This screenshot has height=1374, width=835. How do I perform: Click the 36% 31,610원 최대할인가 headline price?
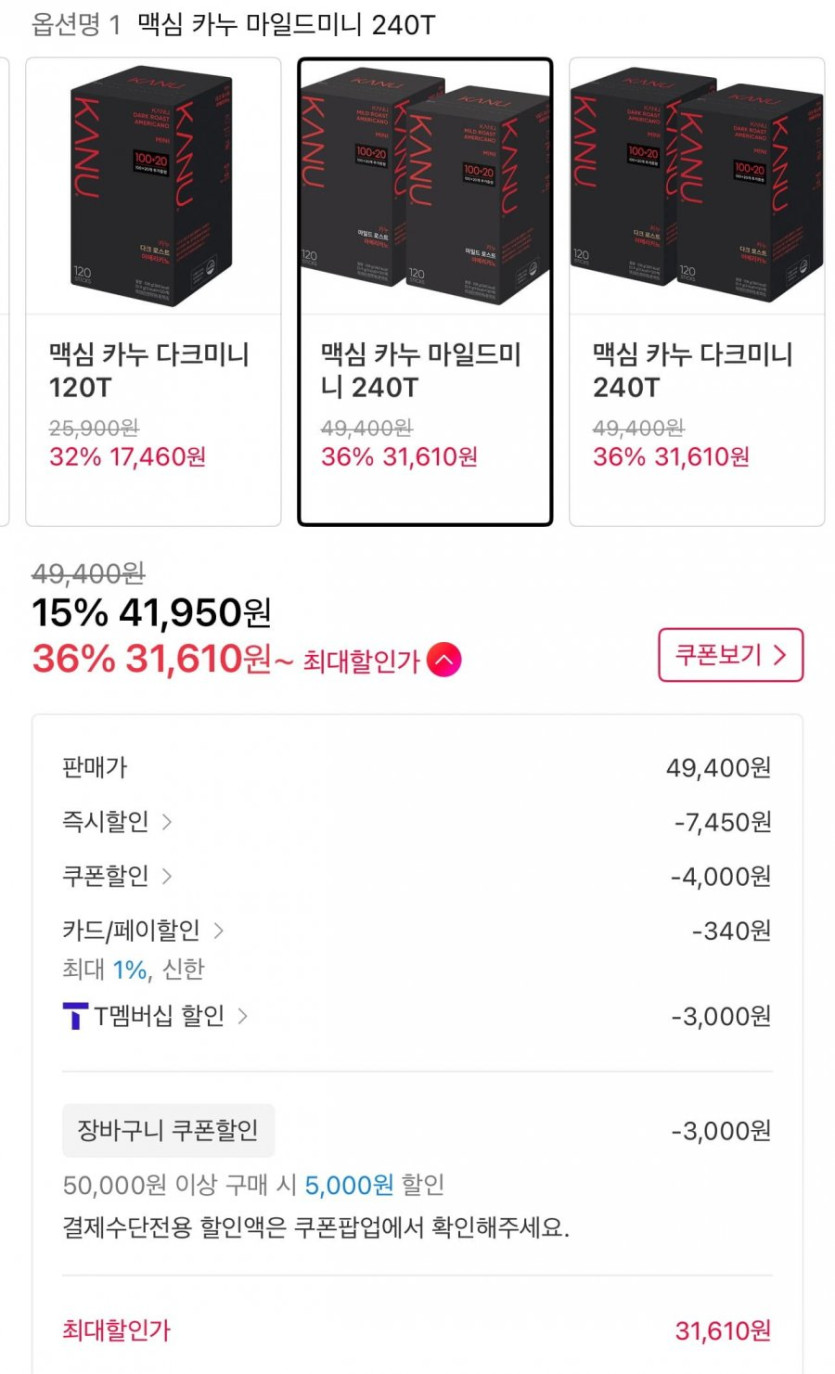pos(151,658)
